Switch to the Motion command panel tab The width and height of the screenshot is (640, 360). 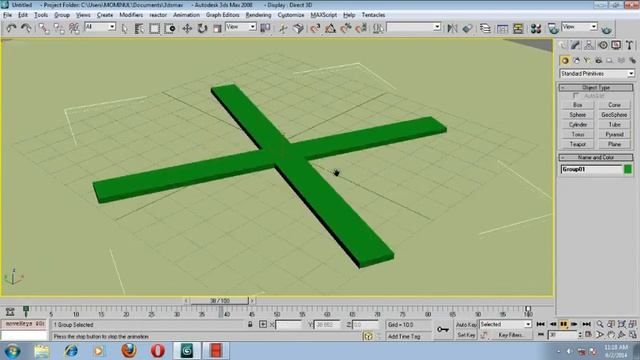click(x=603, y=45)
